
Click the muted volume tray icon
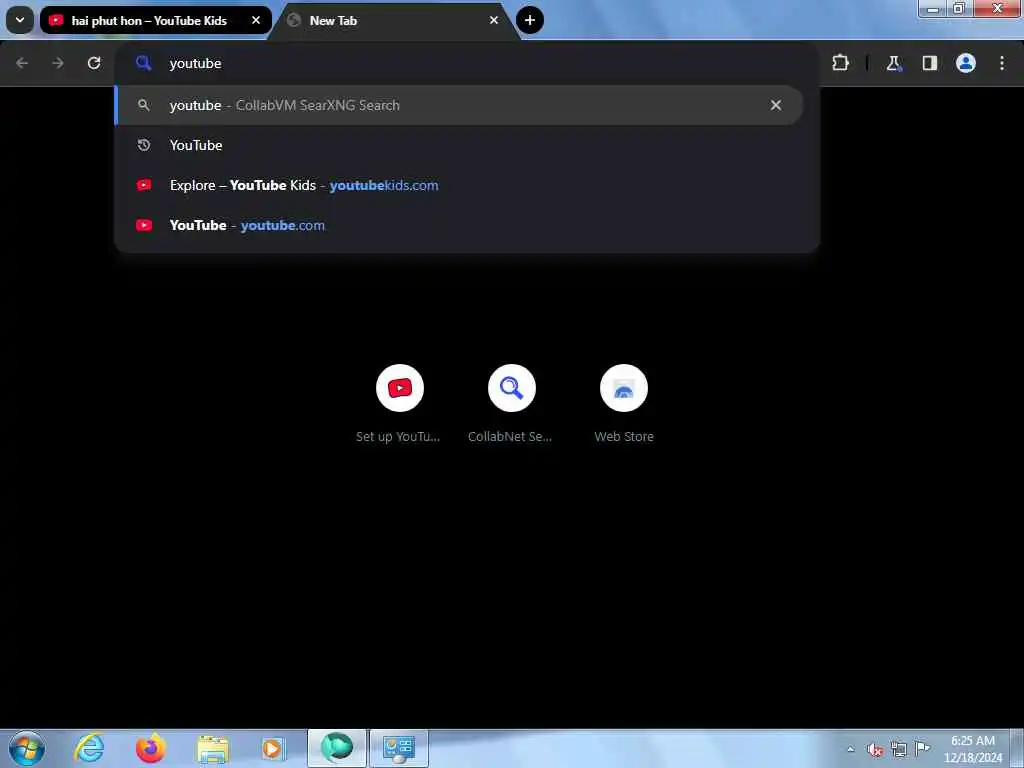click(875, 749)
